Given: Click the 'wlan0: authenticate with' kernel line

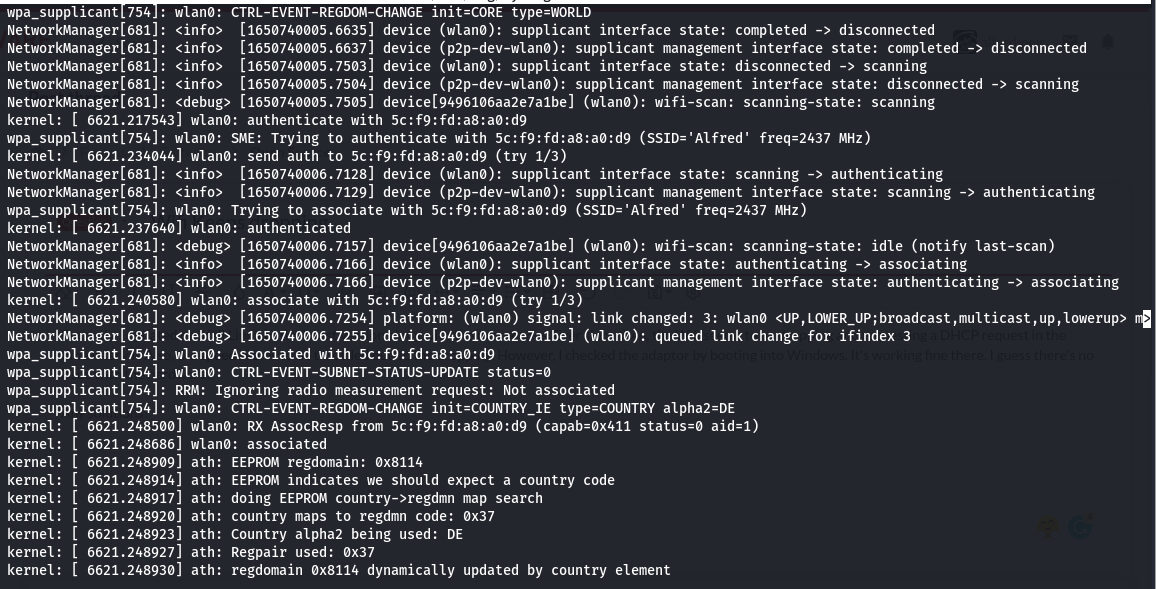Looking at the screenshot, I should click(x=267, y=120).
